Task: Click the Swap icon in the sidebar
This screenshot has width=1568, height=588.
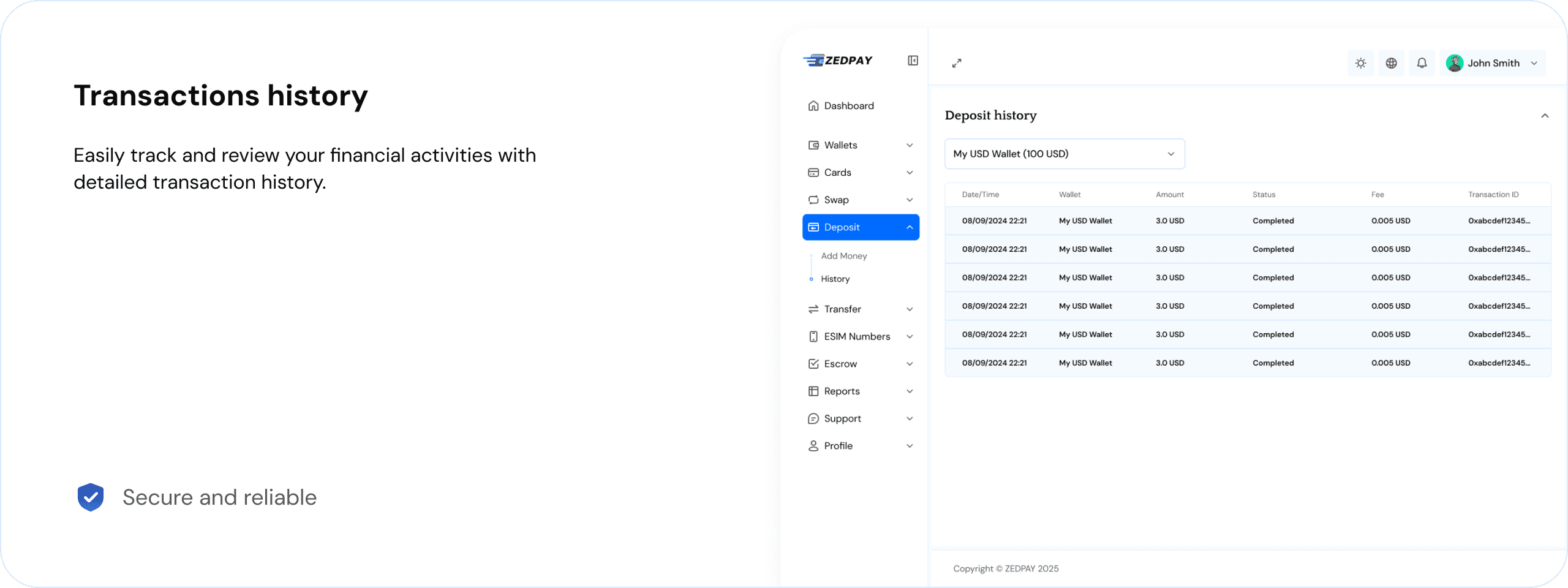Action: tap(813, 200)
